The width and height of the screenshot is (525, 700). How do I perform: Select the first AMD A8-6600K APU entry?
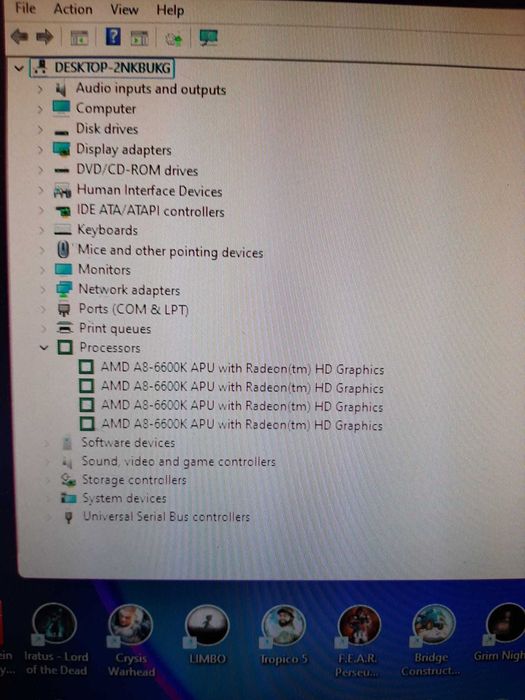pyautogui.click(x=242, y=368)
